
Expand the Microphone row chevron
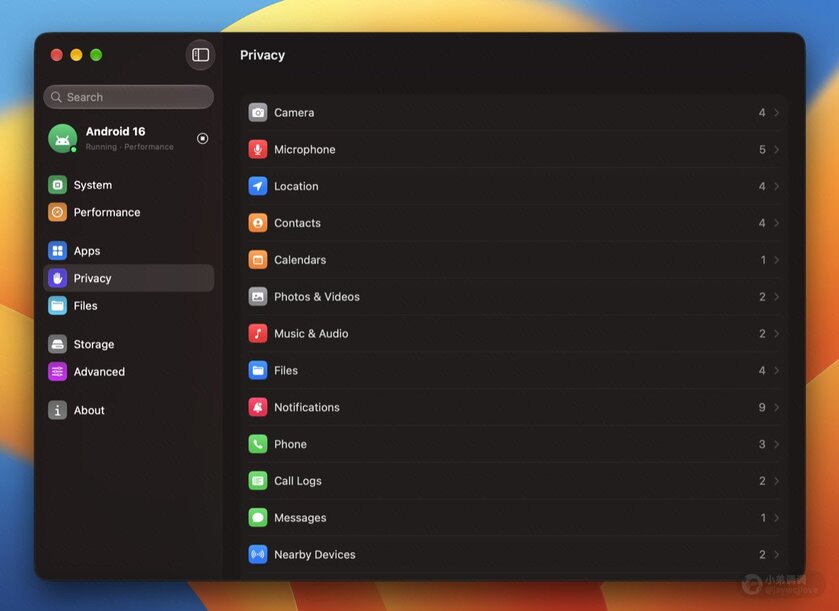776,149
